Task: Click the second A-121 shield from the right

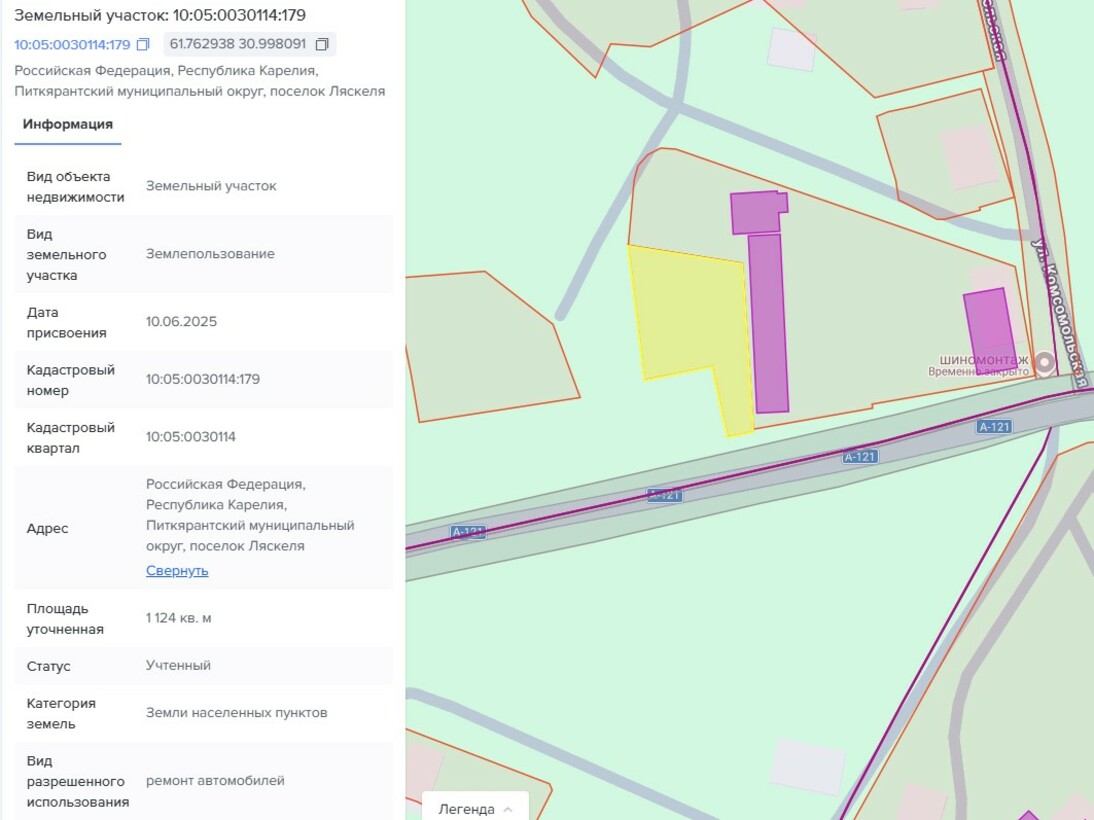Action: pos(860,457)
